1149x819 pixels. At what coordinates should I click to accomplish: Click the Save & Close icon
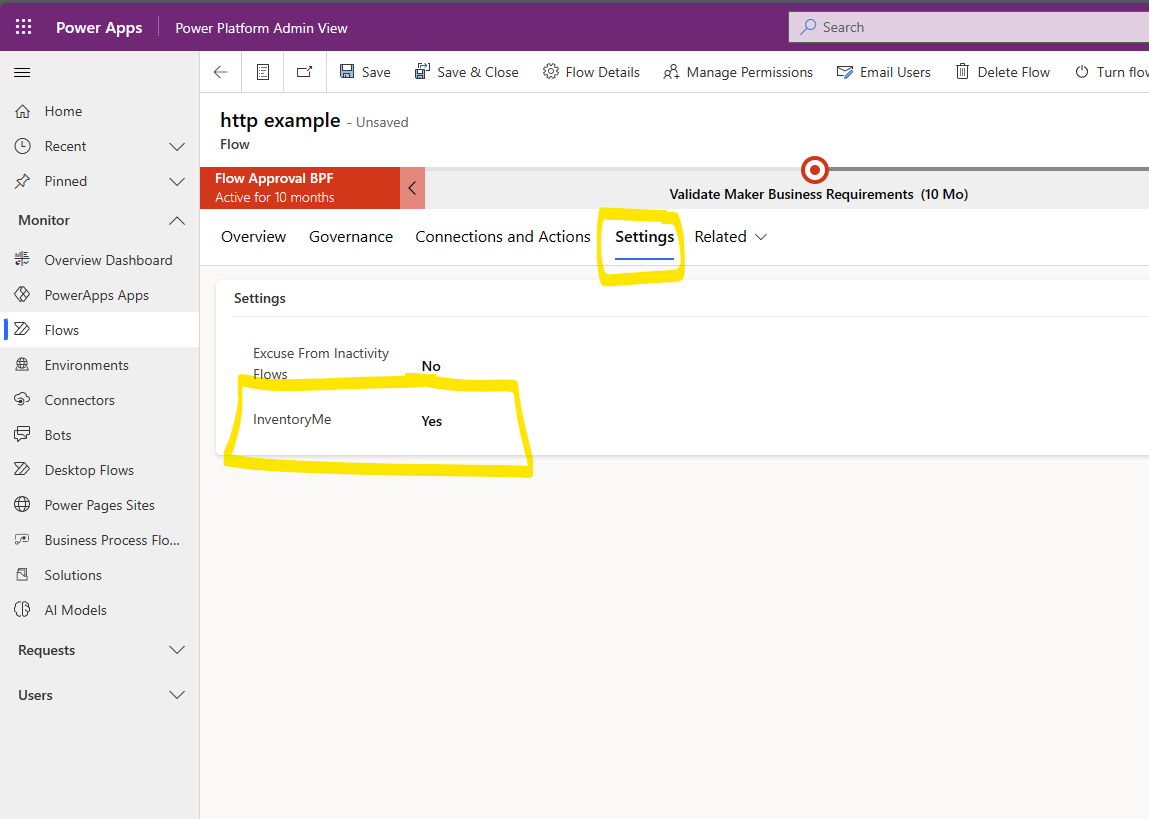tap(422, 71)
